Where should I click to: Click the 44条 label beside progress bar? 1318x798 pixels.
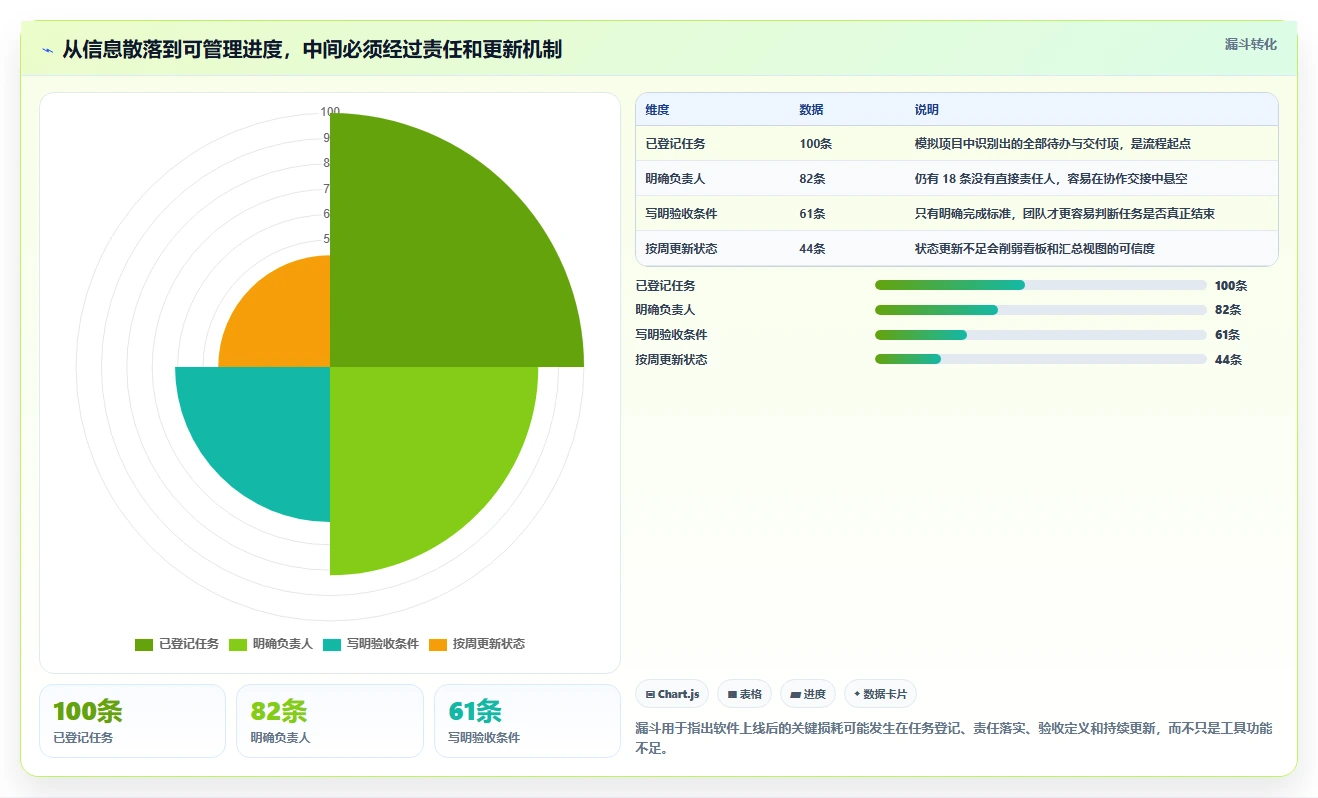point(1228,360)
